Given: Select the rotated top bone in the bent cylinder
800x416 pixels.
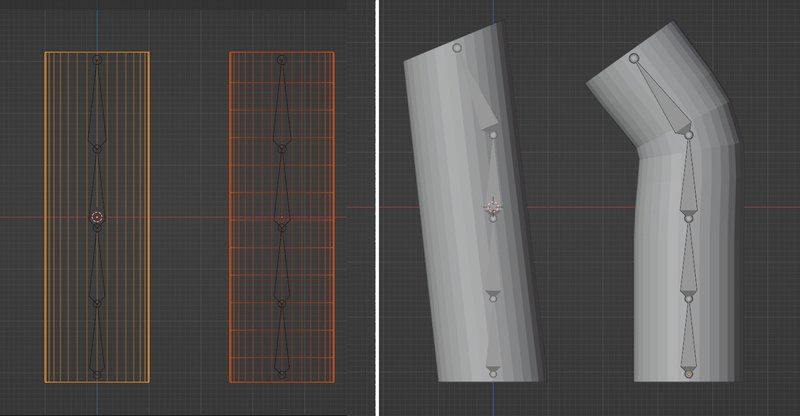Looking at the screenshot, I should pyautogui.click(x=662, y=96).
